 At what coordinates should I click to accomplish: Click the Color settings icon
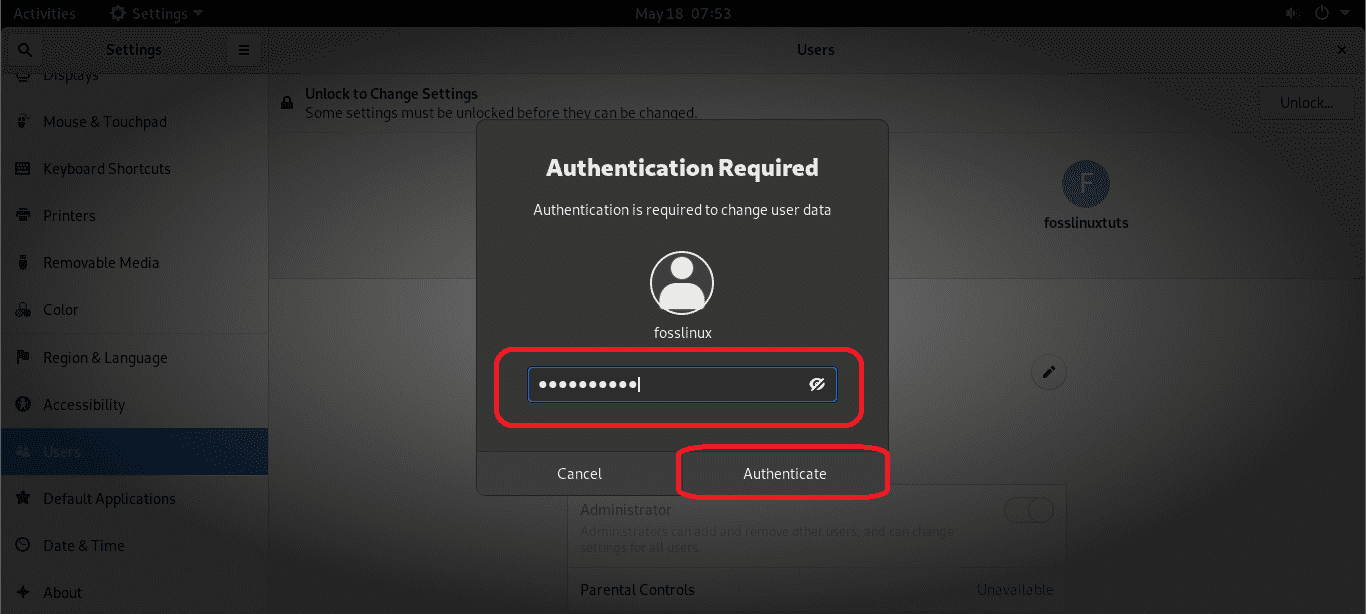22,309
